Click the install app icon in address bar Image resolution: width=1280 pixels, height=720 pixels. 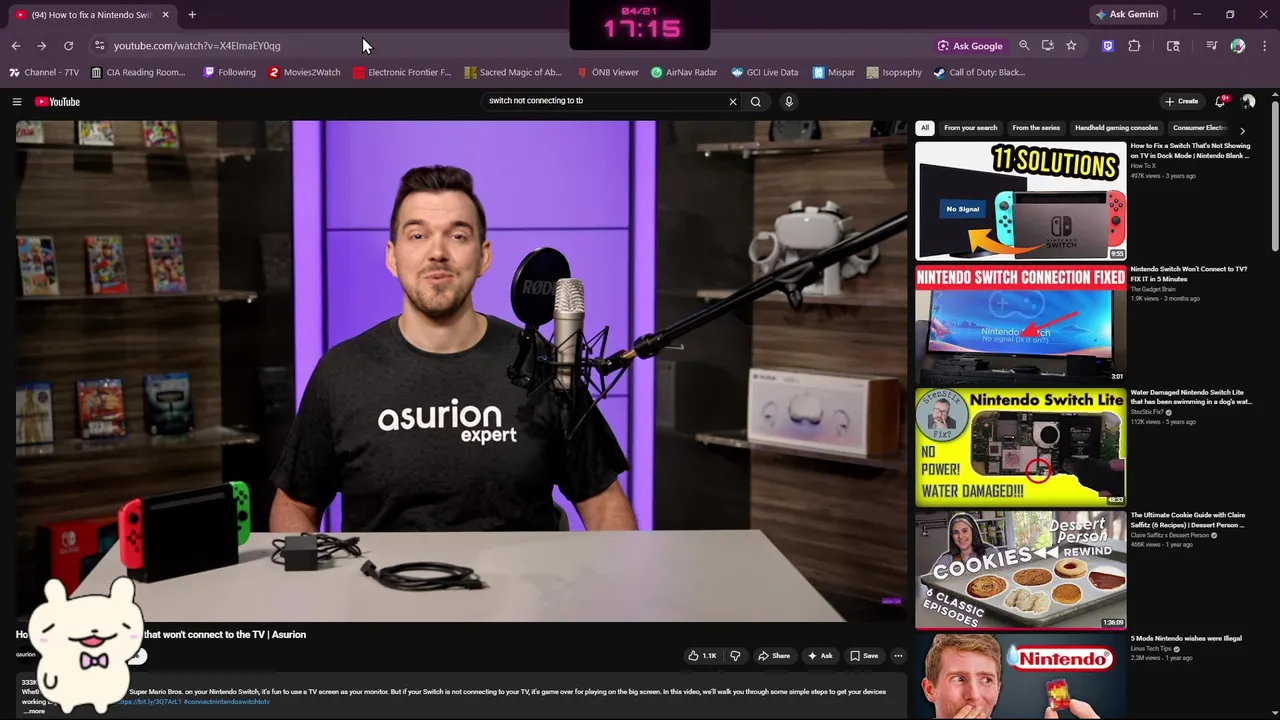[1047, 46]
